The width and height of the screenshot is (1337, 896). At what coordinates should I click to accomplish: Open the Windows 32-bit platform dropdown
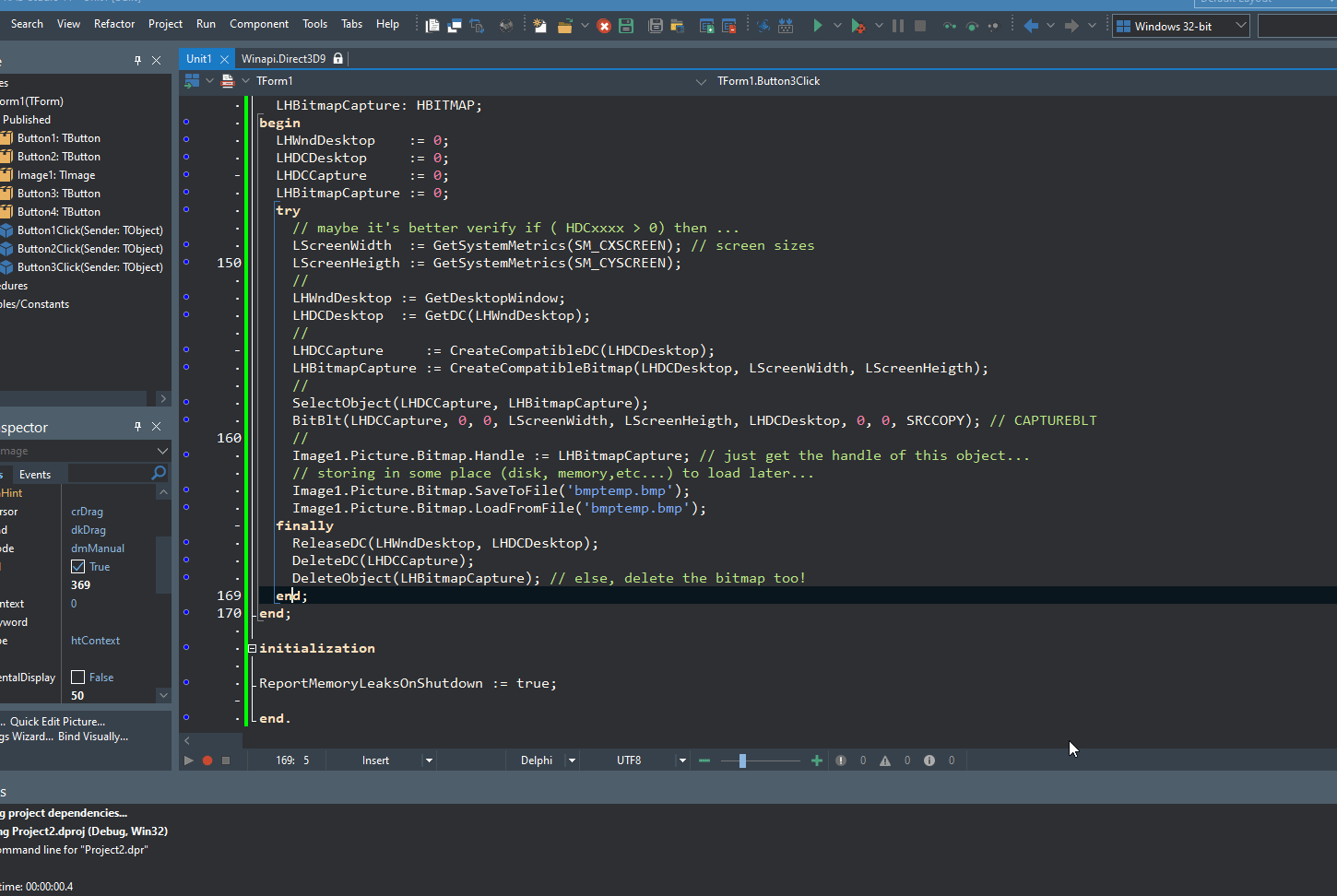pos(1241,26)
